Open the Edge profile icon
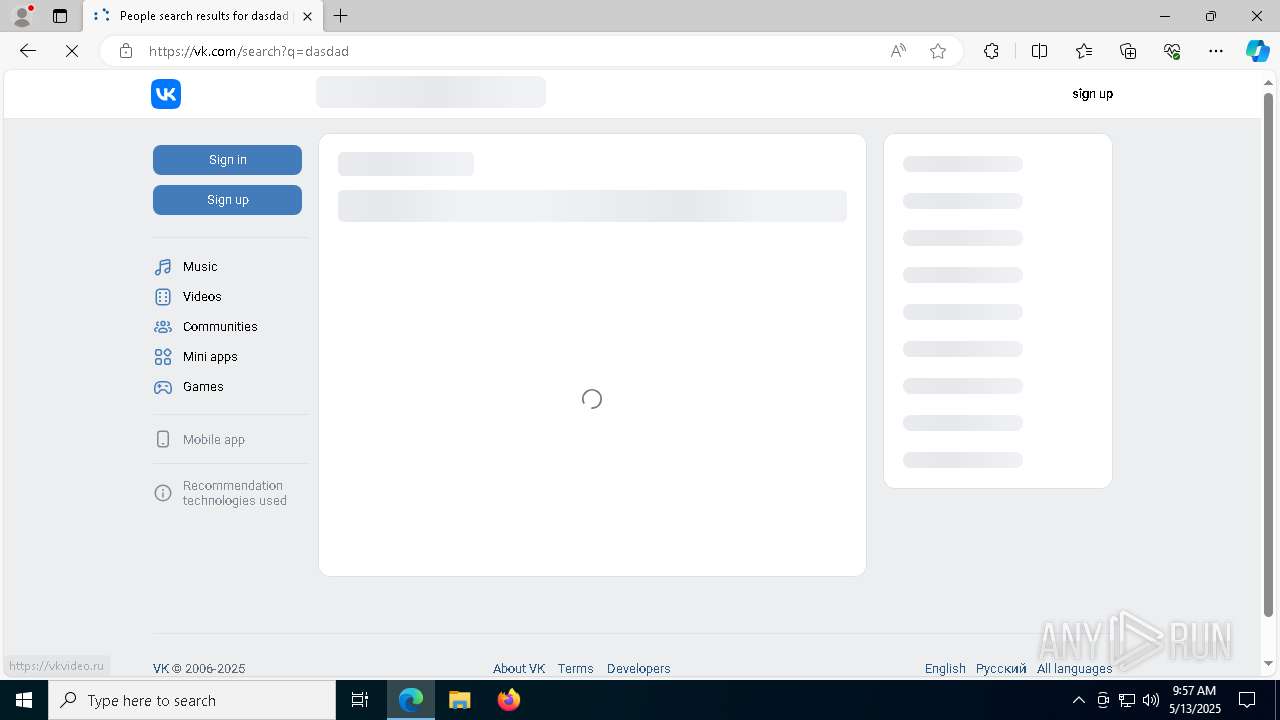This screenshot has width=1280, height=720. (22, 16)
